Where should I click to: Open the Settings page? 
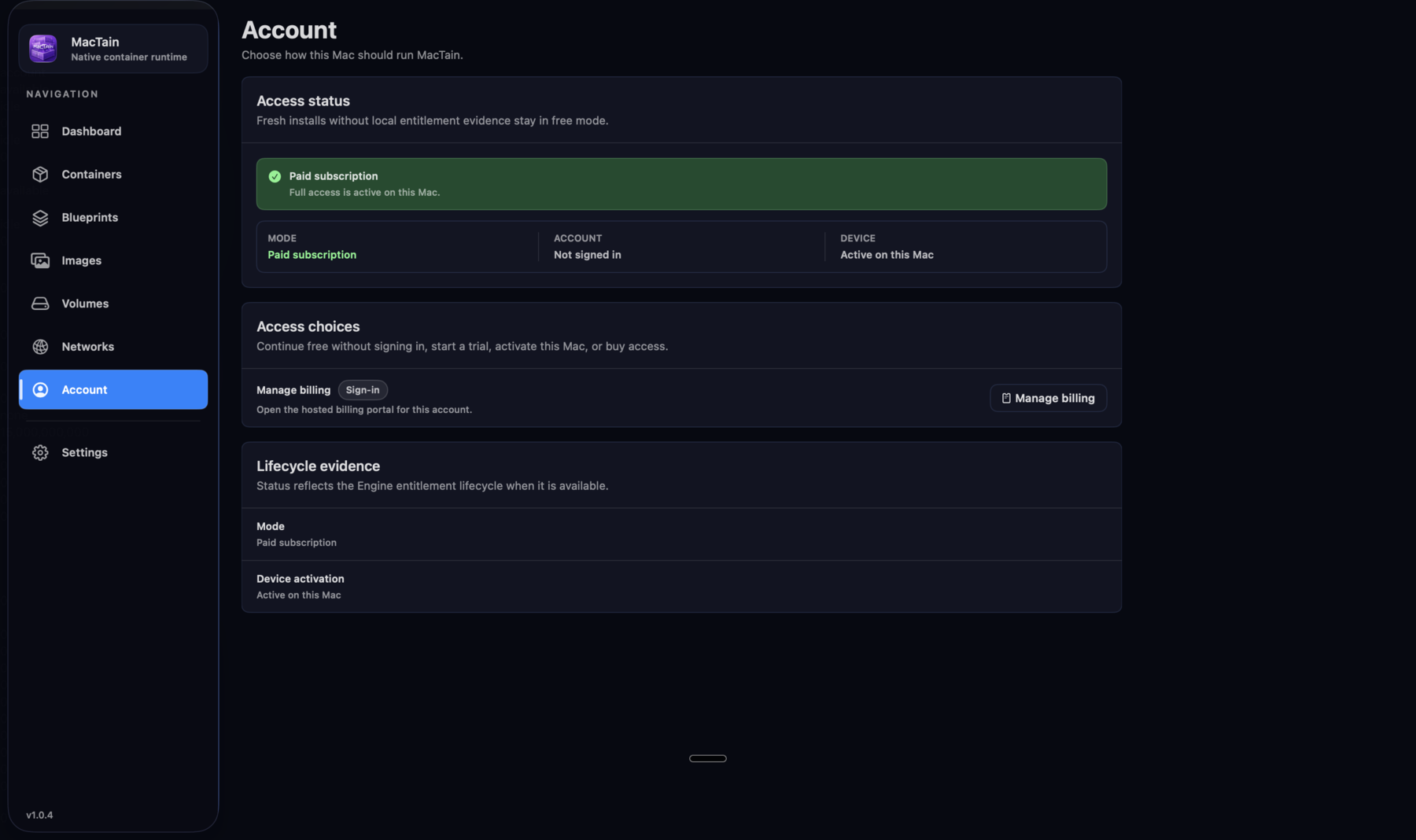pos(113,453)
